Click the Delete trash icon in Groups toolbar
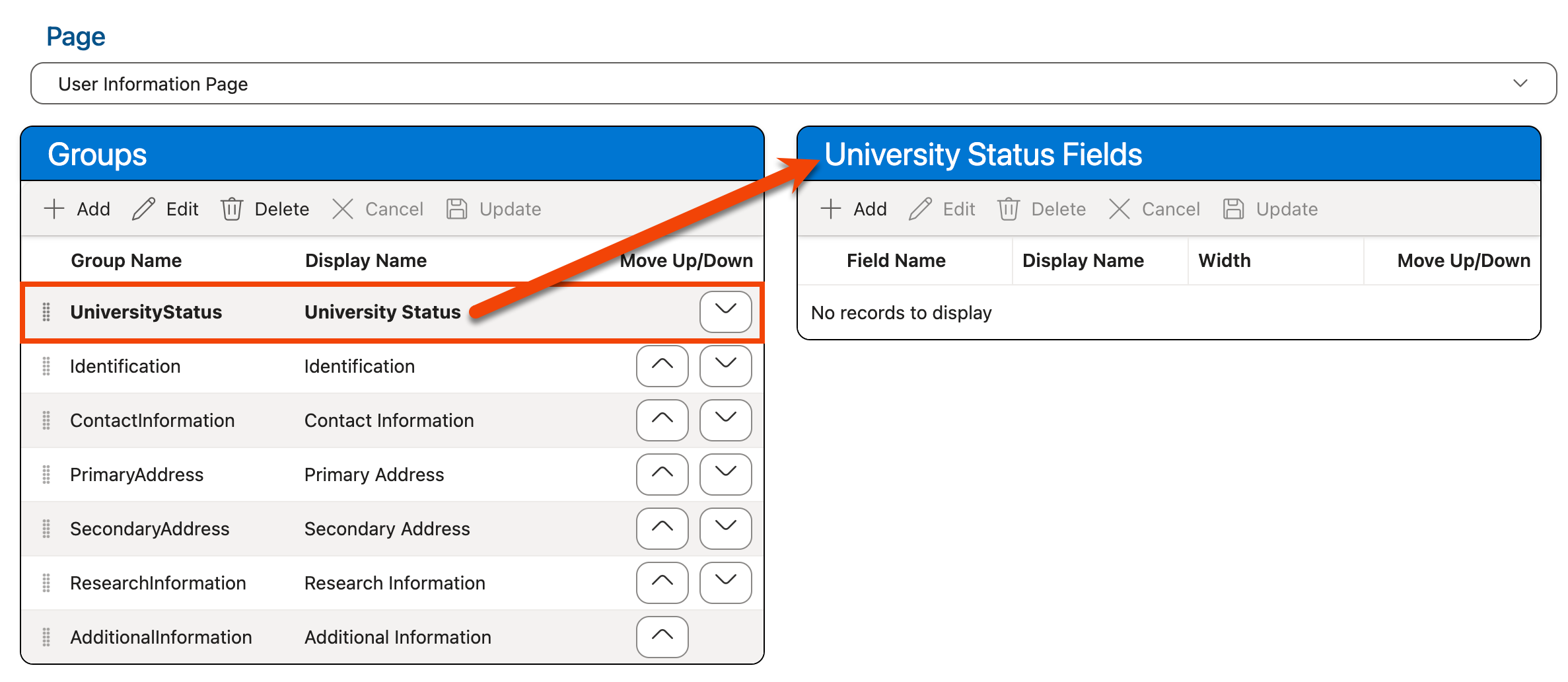The image size is (1568, 682). pos(232,209)
